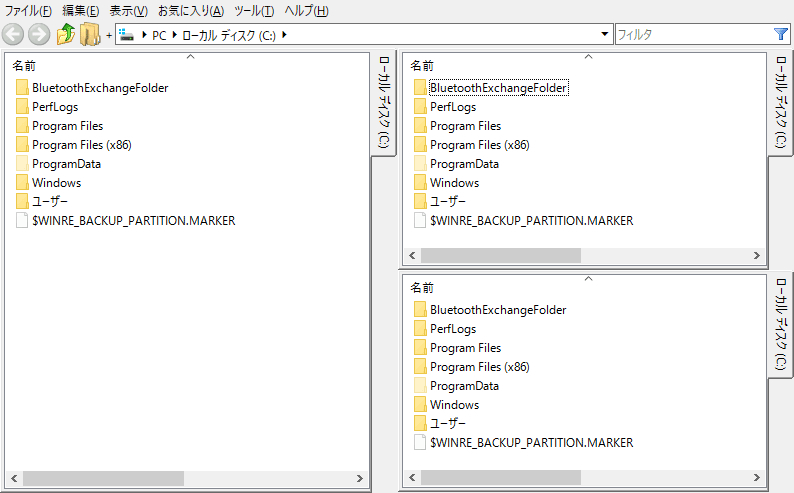Select ユーザー folder icon in top-right pane
Image resolution: width=794 pixels, height=493 pixels.
420,201
